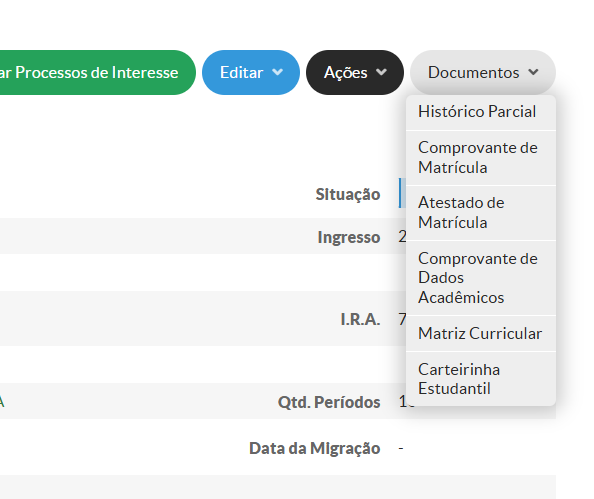Click the chevron icon on Ações
This screenshot has height=499, width=594.
click(x=381, y=72)
